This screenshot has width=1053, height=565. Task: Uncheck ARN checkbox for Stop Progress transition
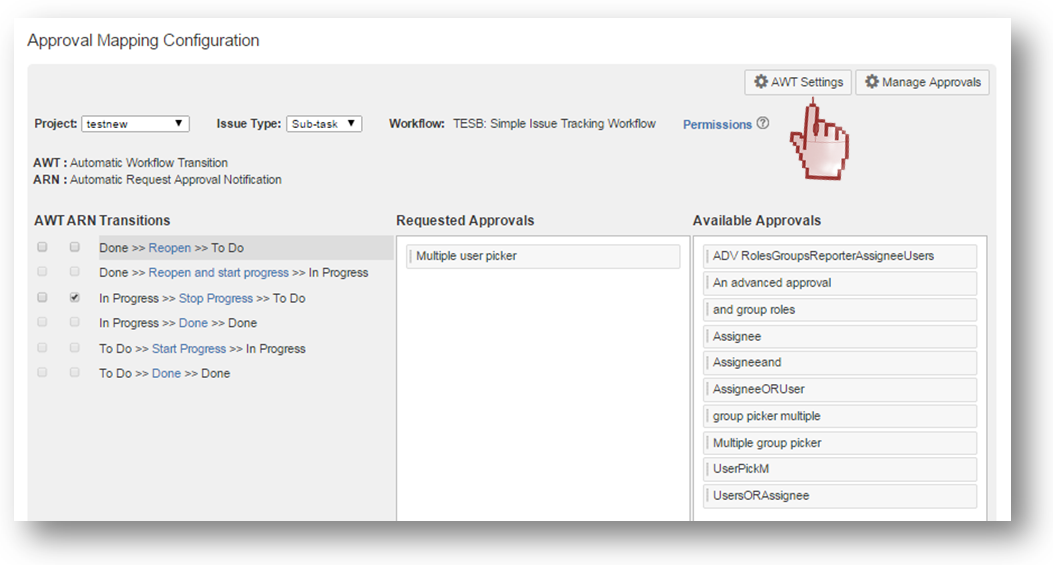tap(74, 298)
